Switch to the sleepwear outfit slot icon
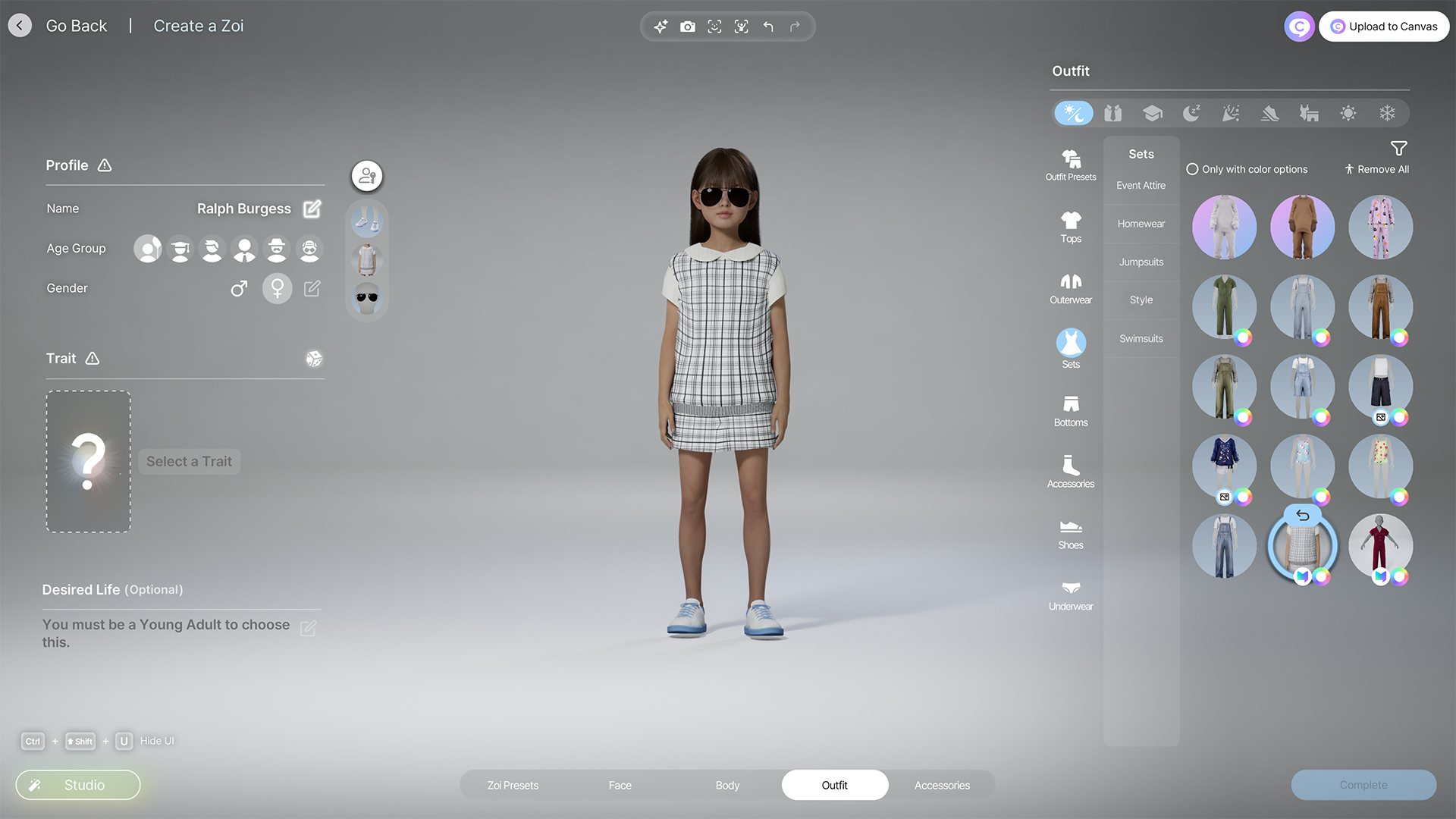Viewport: 1456px width, 819px height. 1191,113
